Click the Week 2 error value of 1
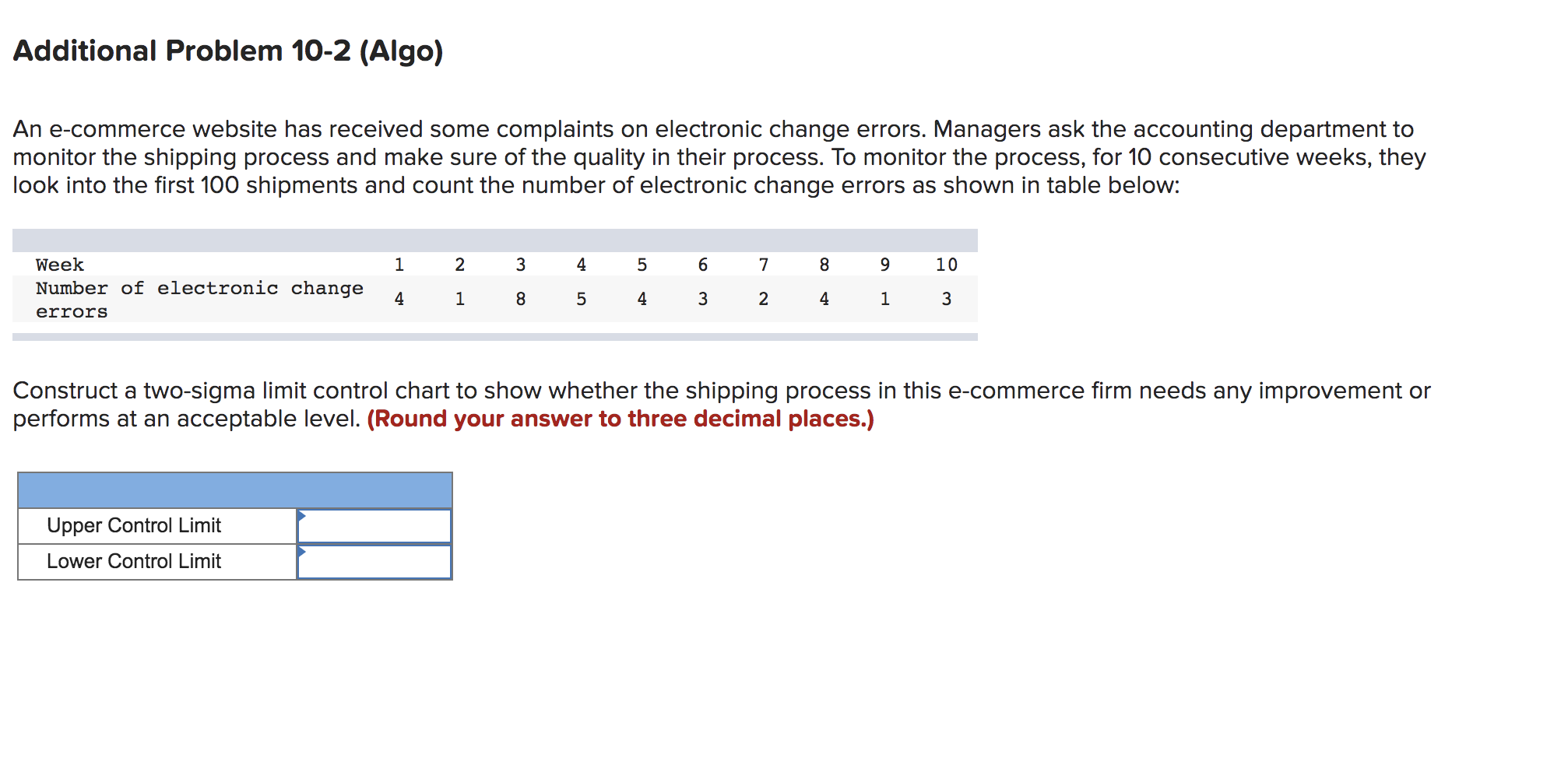1568x772 pixels. (x=460, y=298)
